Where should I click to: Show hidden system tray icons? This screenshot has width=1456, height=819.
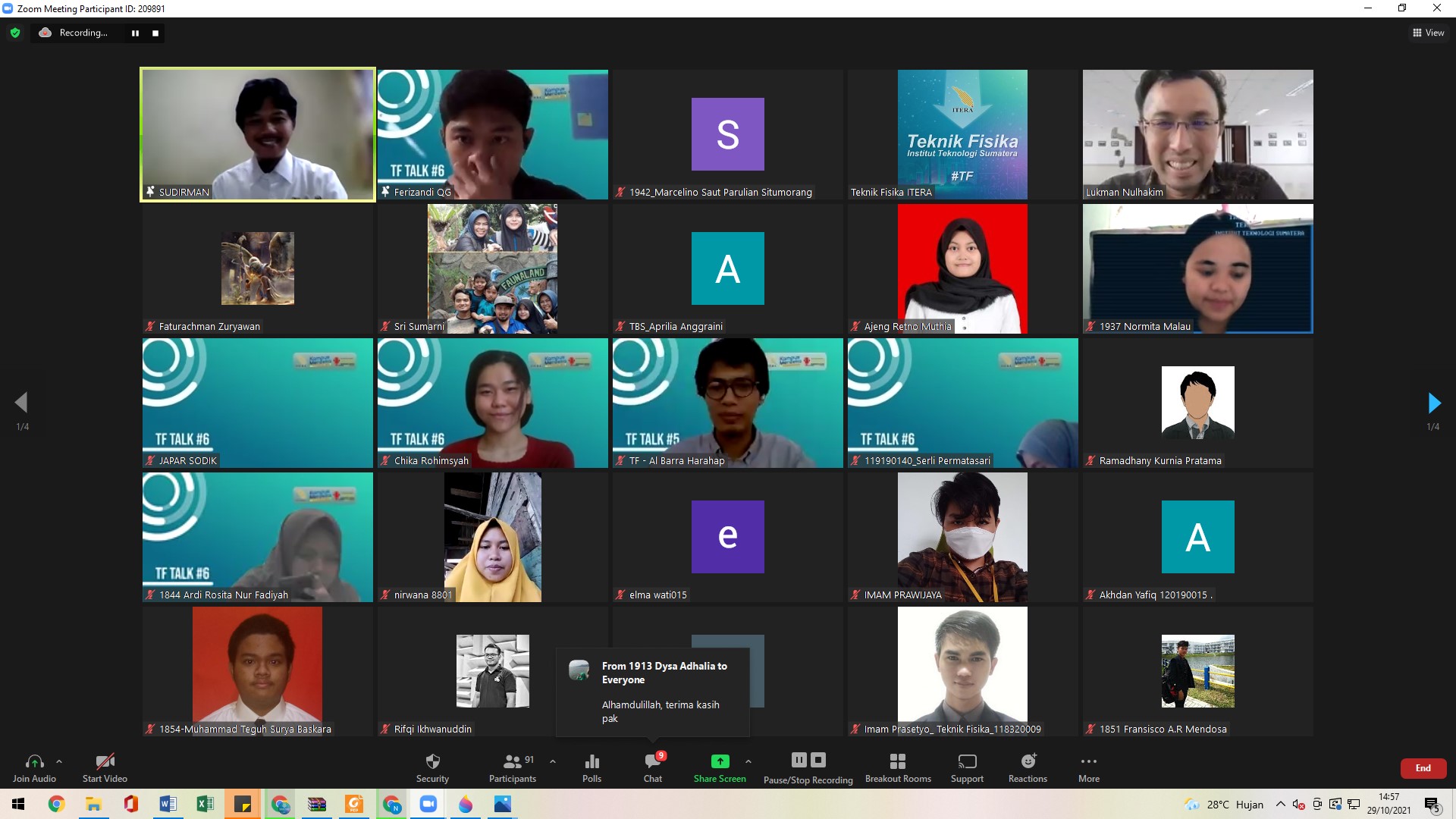pyautogui.click(x=1281, y=805)
